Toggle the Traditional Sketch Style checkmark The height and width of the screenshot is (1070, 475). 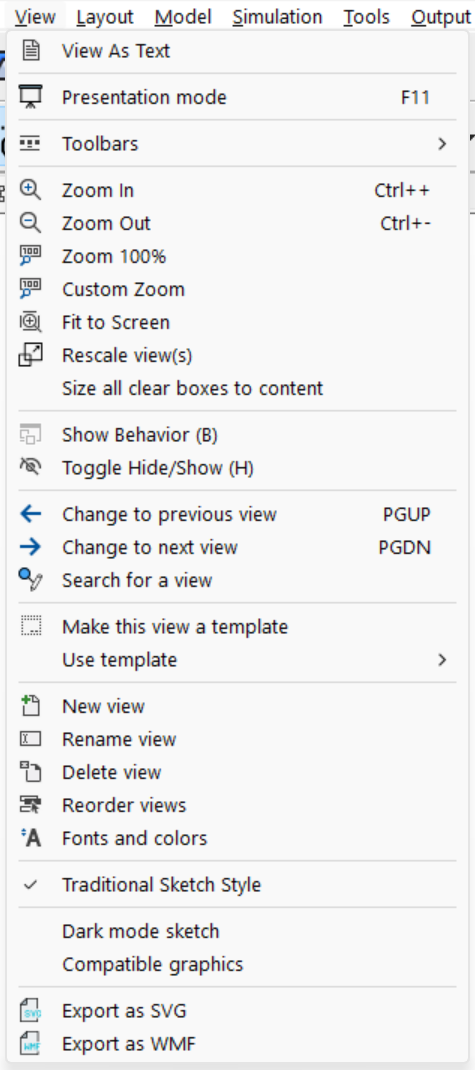[x=31, y=885]
